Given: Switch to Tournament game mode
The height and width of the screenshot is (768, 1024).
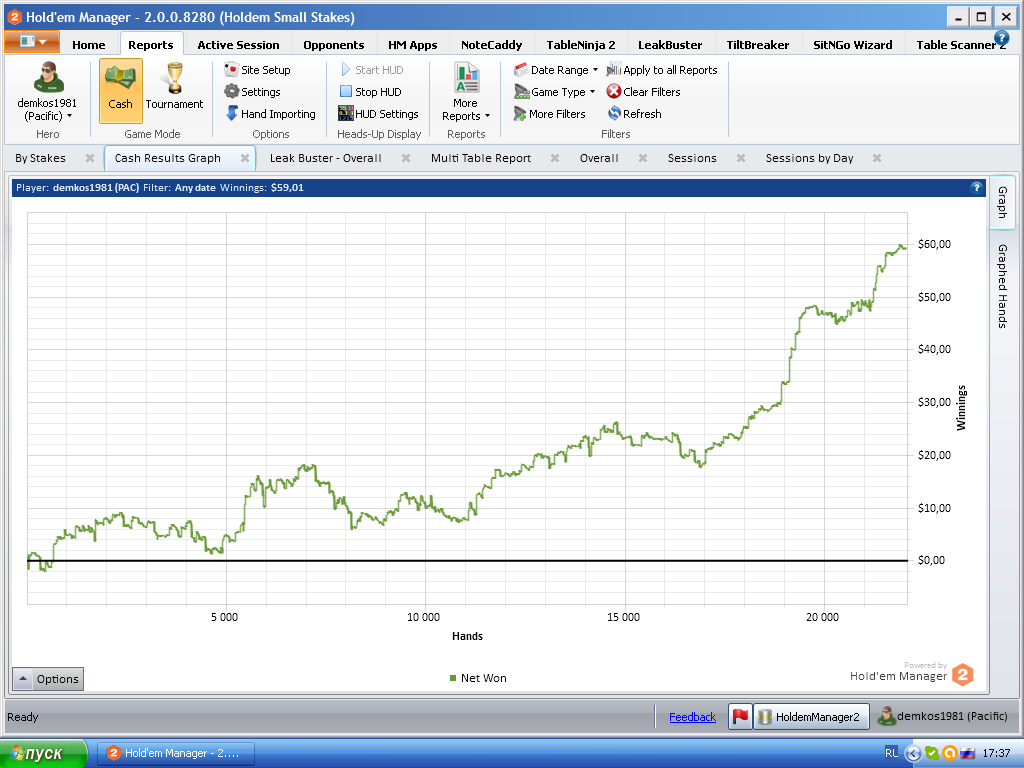Looking at the screenshot, I should [174, 86].
